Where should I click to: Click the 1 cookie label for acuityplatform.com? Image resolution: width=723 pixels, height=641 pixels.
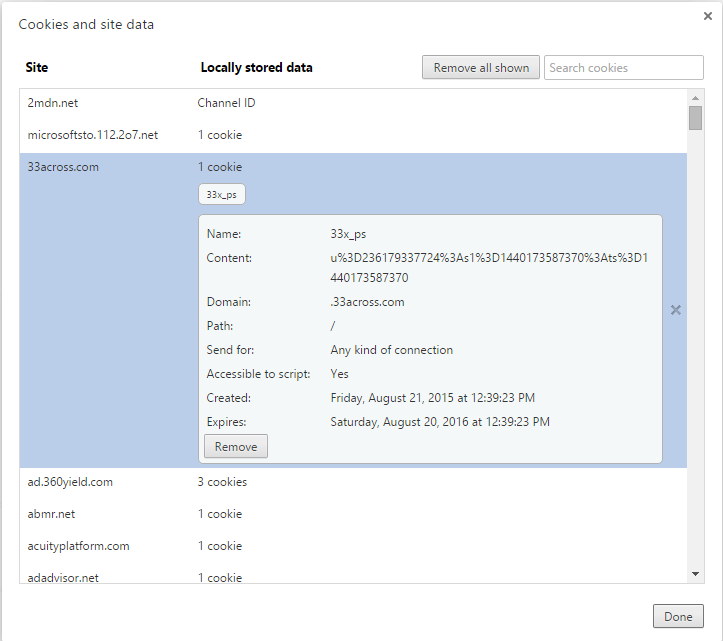pos(220,546)
